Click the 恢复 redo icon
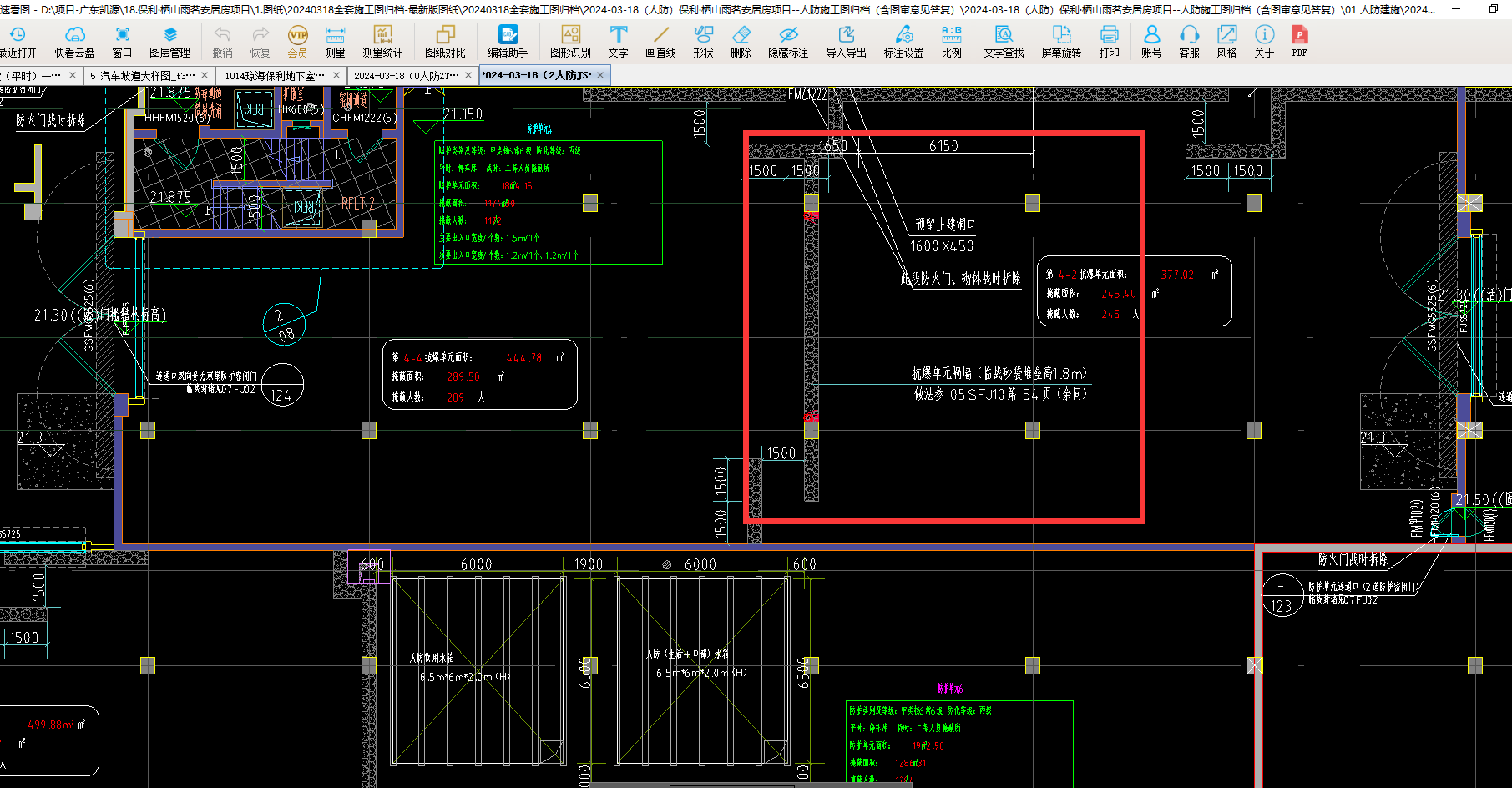The image size is (1512, 788). pos(260,42)
